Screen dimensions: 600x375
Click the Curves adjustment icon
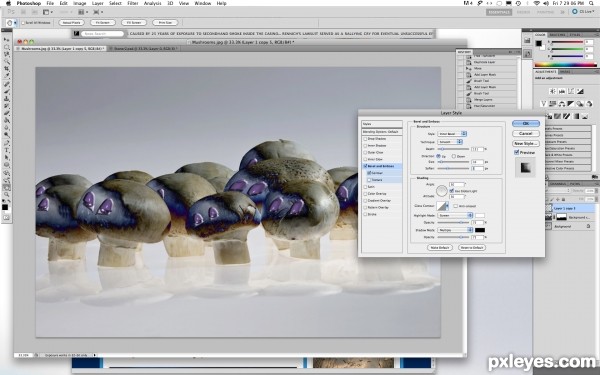[x=571, y=91]
